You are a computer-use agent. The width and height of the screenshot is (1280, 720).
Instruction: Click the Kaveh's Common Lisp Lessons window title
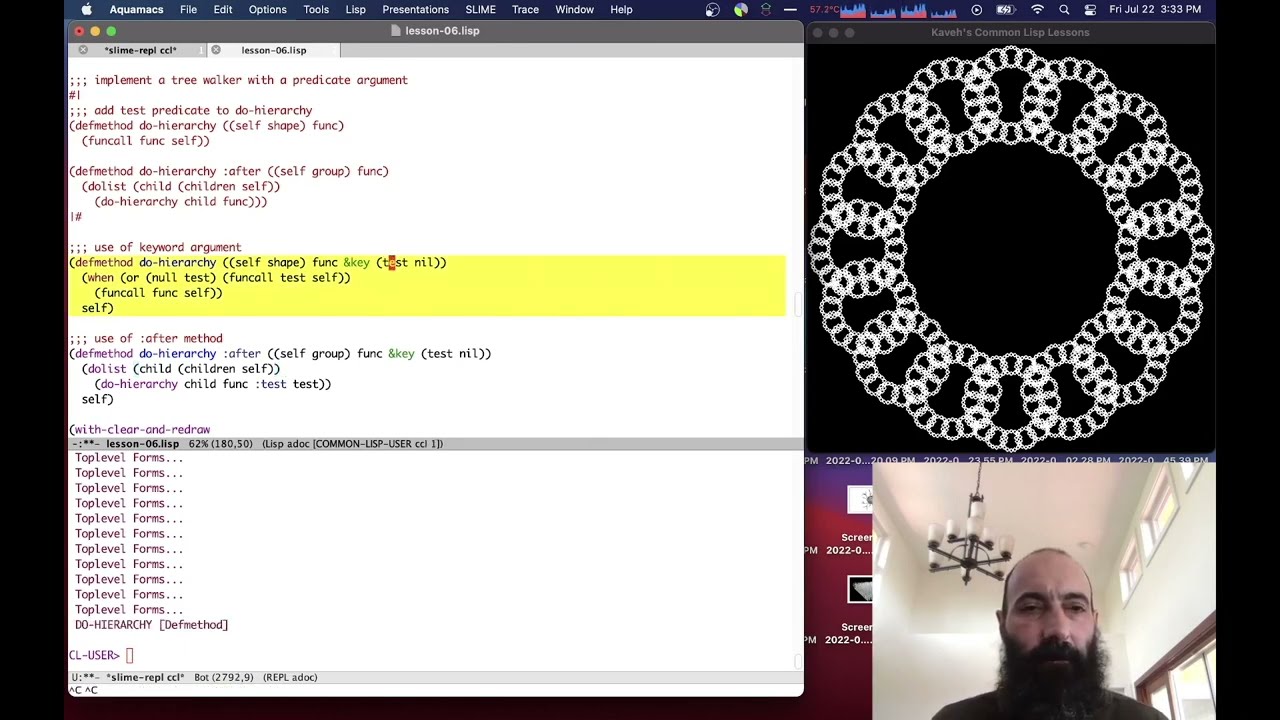click(x=1010, y=32)
